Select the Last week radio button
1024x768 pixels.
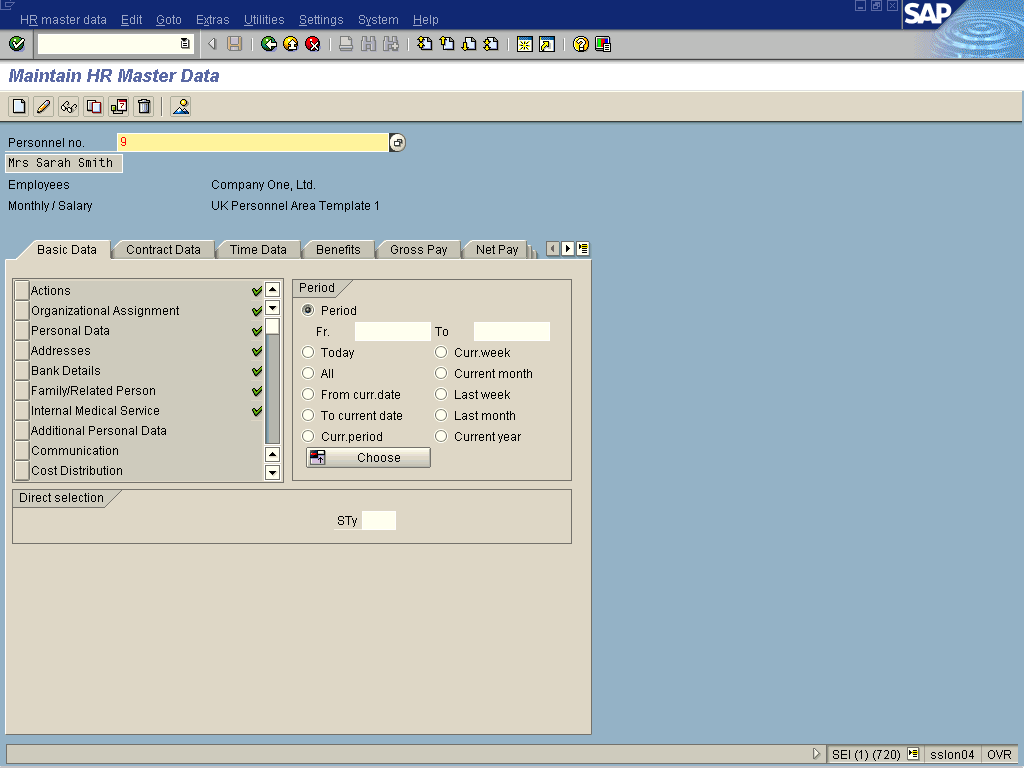pos(441,394)
